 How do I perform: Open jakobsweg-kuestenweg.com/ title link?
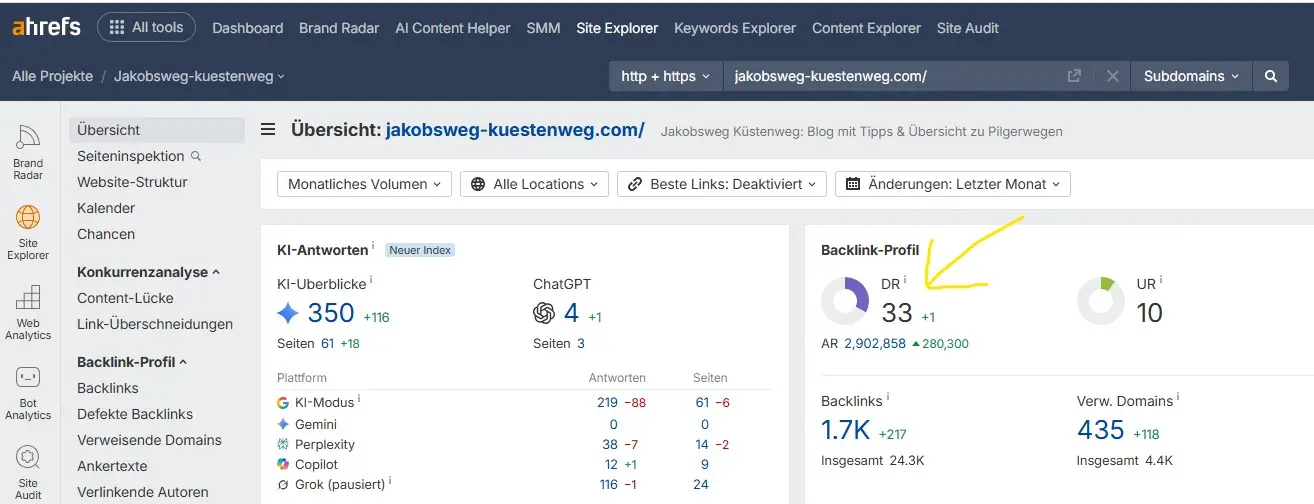[515, 130]
